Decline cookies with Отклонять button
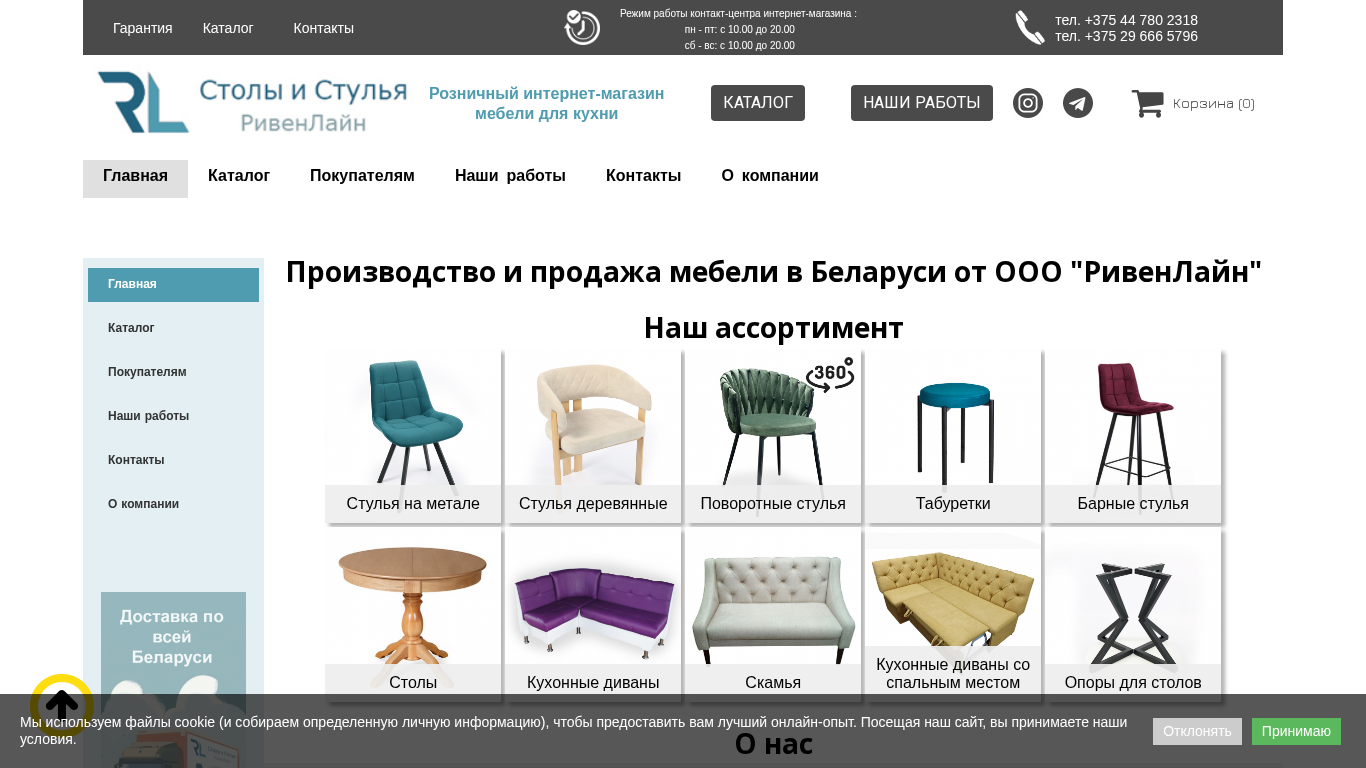Screen dimensions: 1366x768 tap(1197, 731)
